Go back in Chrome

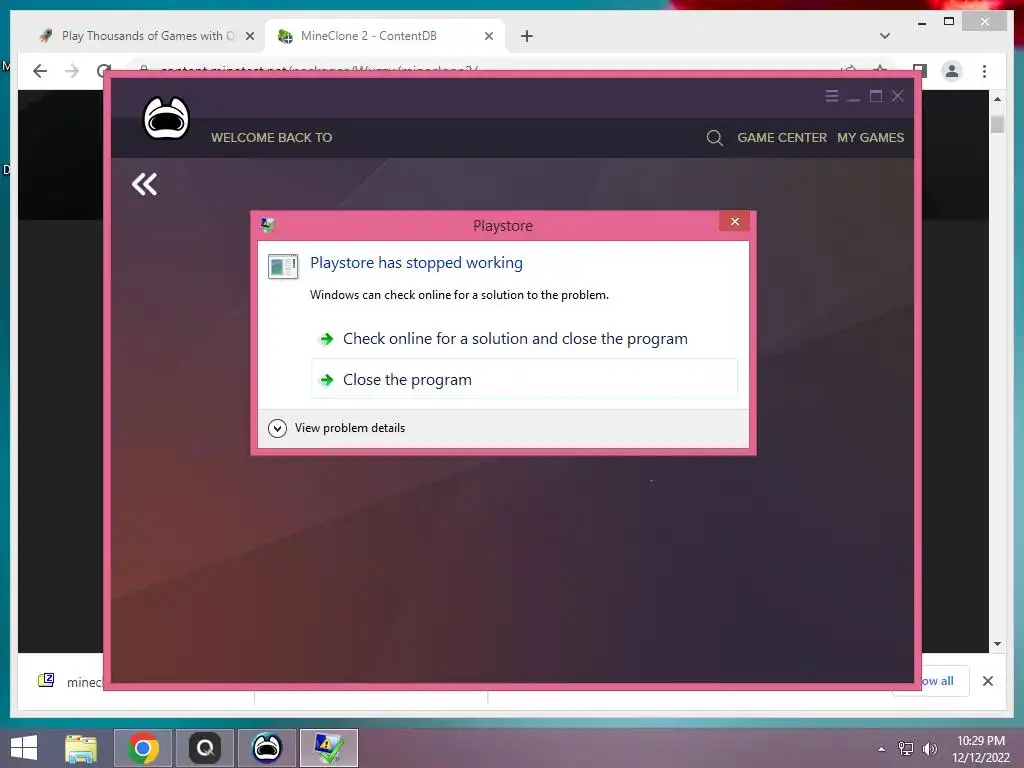[40, 71]
